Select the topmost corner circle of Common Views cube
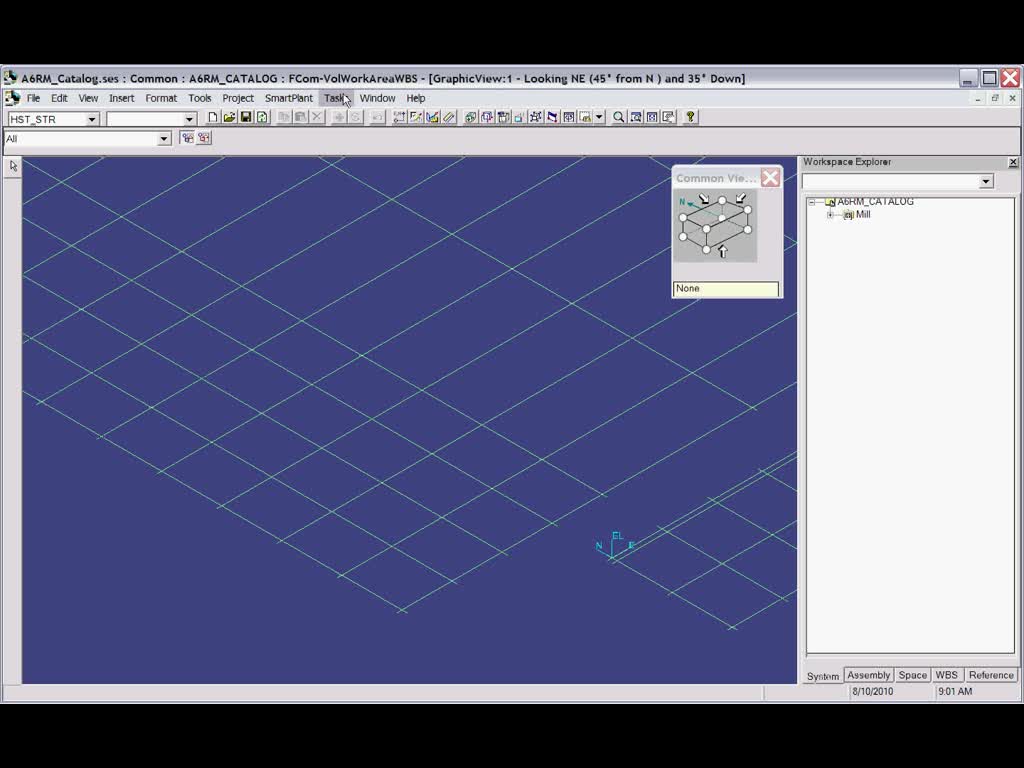1024x768 pixels. 722,201
